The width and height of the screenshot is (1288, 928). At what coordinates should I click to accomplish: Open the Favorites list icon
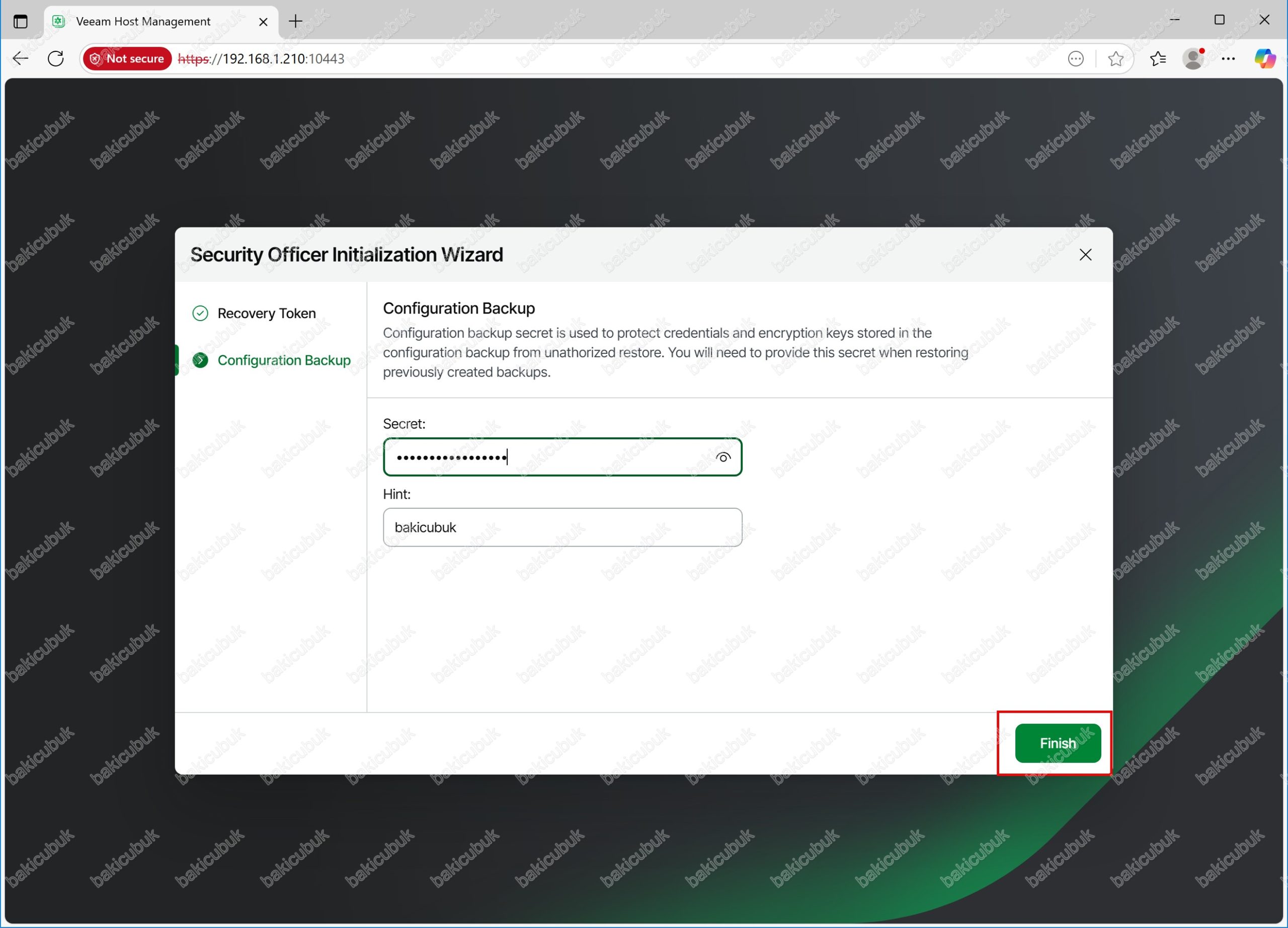[1157, 58]
